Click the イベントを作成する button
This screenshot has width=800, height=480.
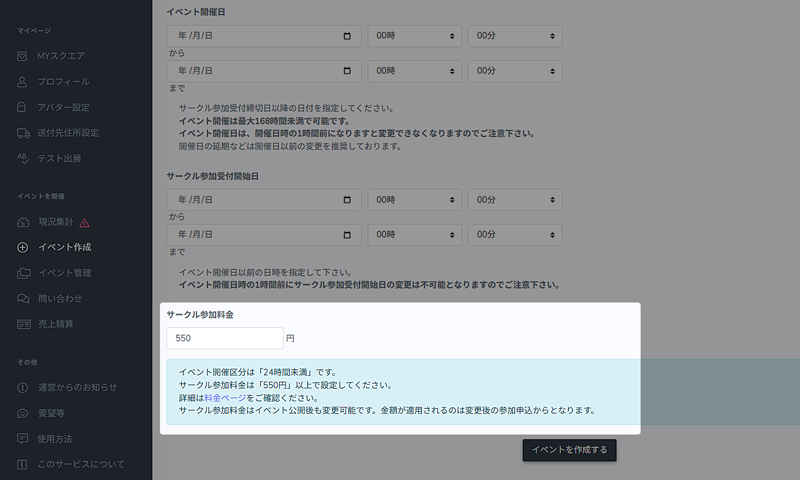coord(569,450)
